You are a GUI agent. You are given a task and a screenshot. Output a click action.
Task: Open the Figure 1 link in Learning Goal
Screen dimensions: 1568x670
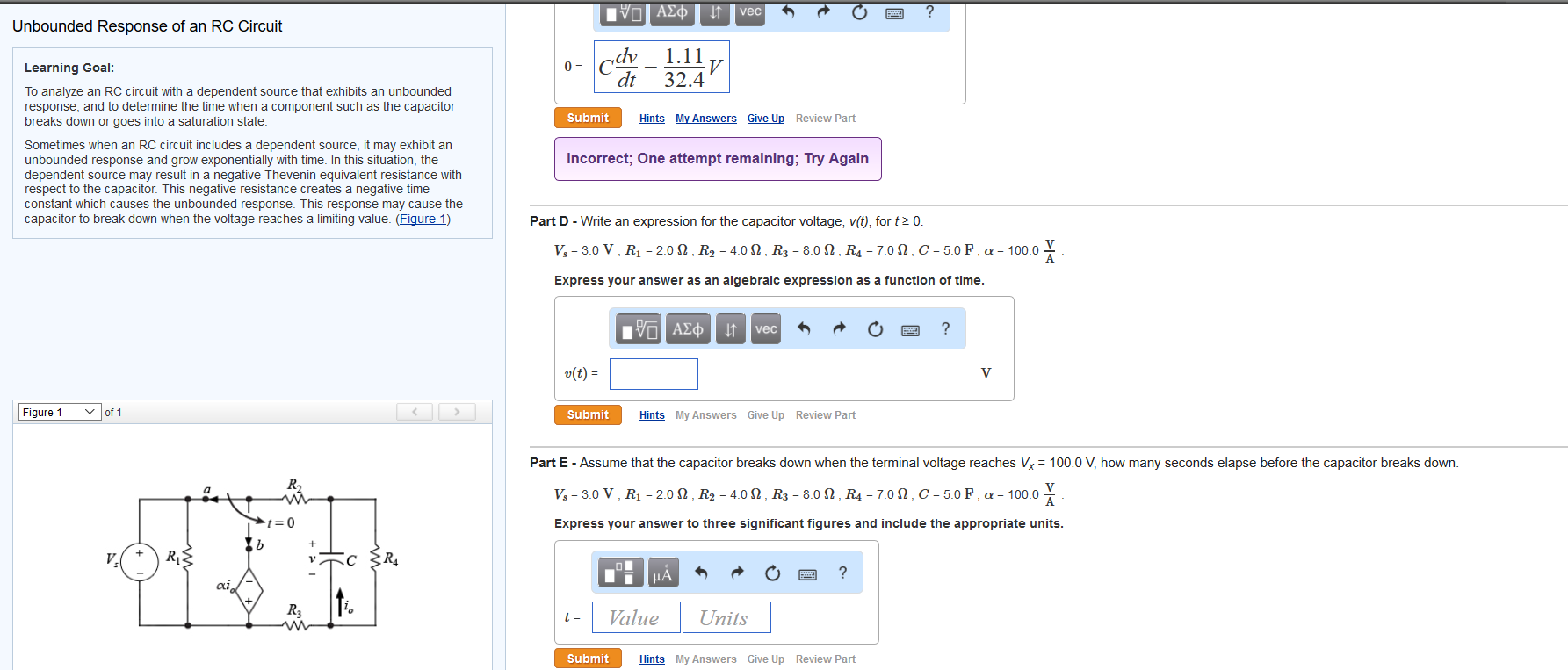[x=423, y=219]
